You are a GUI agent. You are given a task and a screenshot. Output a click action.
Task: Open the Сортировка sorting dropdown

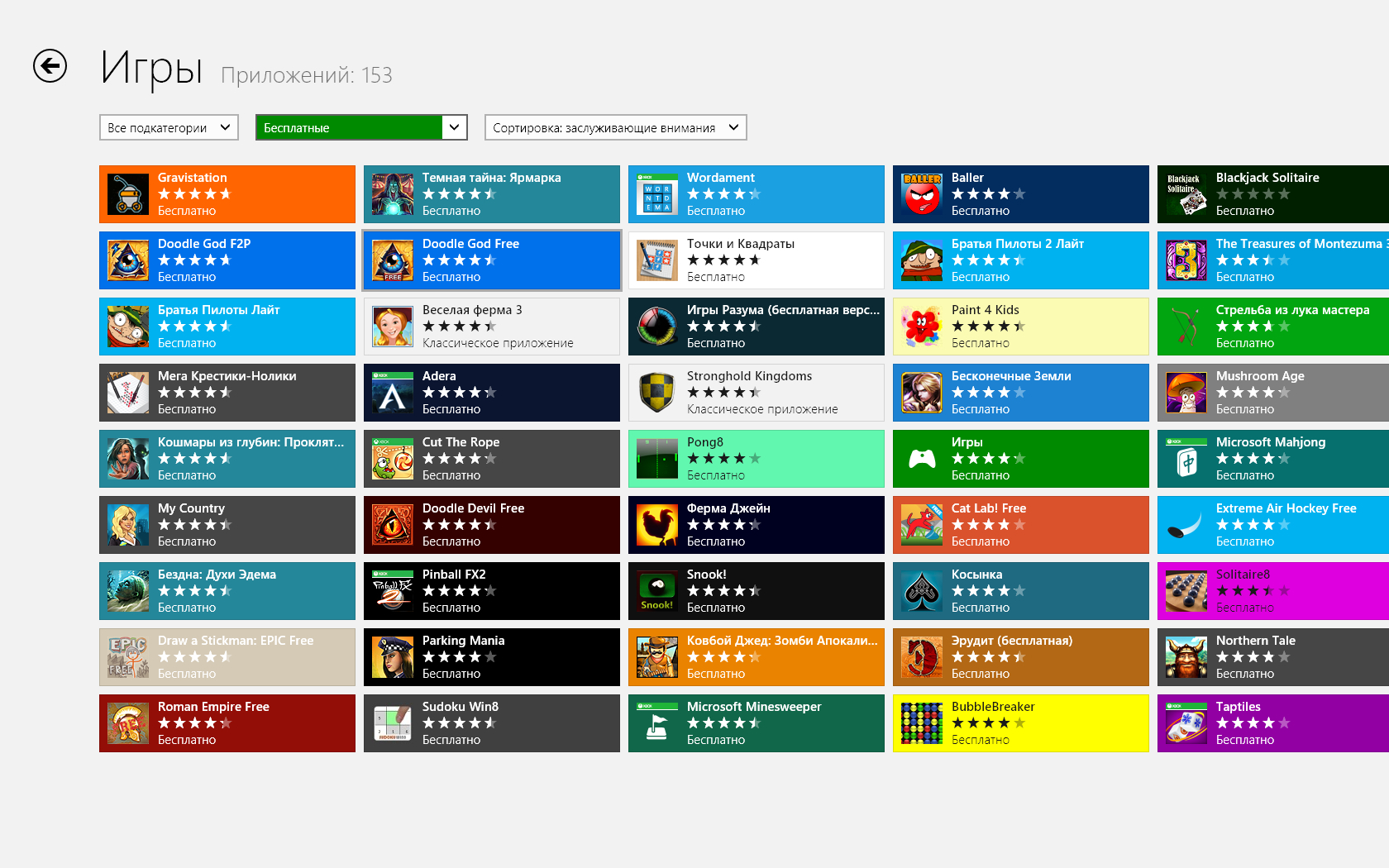(615, 127)
